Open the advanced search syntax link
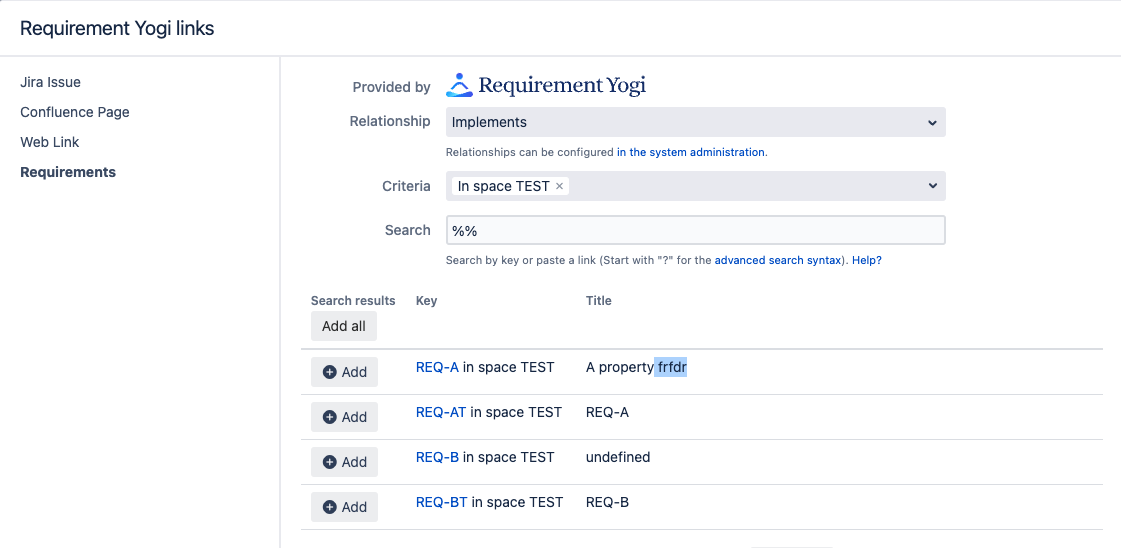 pyautogui.click(x=779, y=260)
